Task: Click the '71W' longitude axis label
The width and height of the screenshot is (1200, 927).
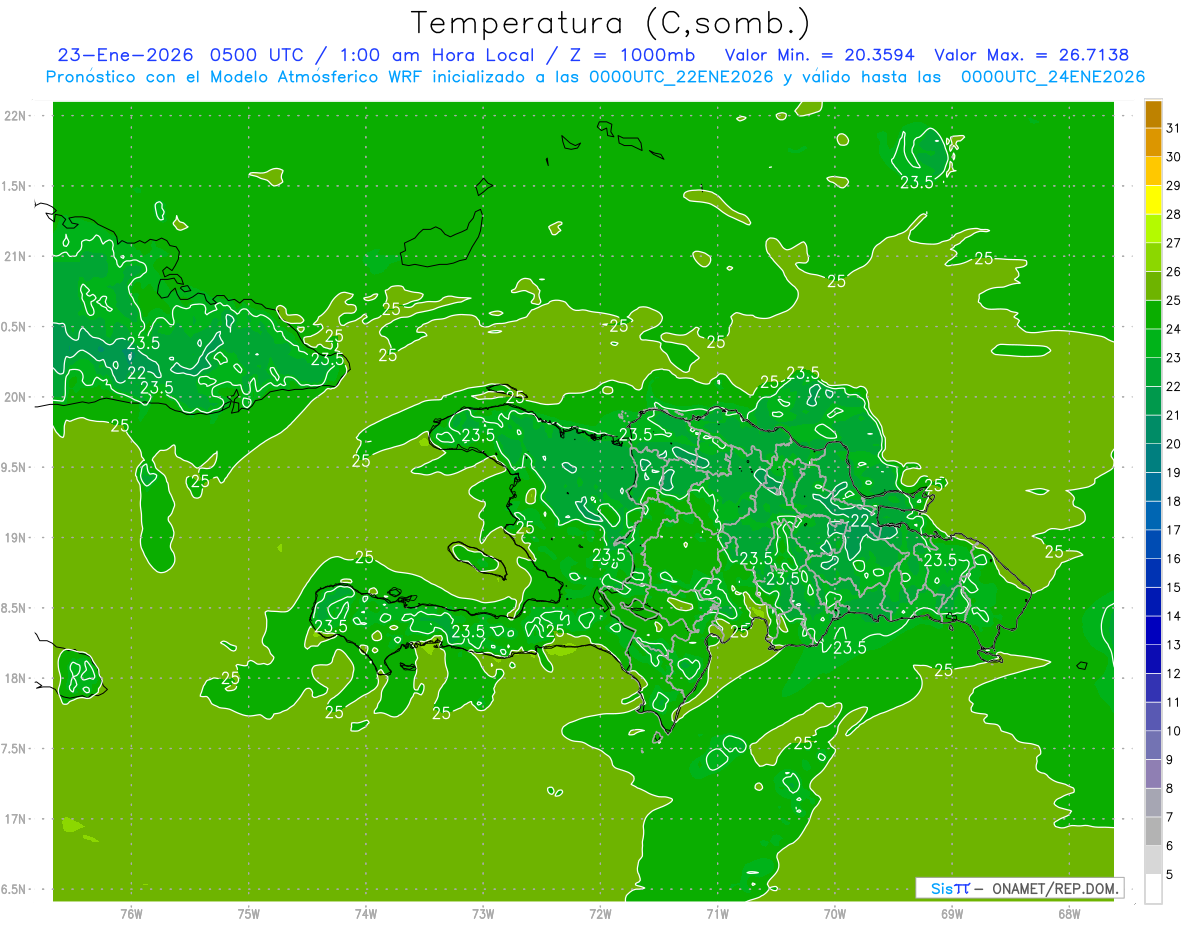Action: click(x=717, y=913)
